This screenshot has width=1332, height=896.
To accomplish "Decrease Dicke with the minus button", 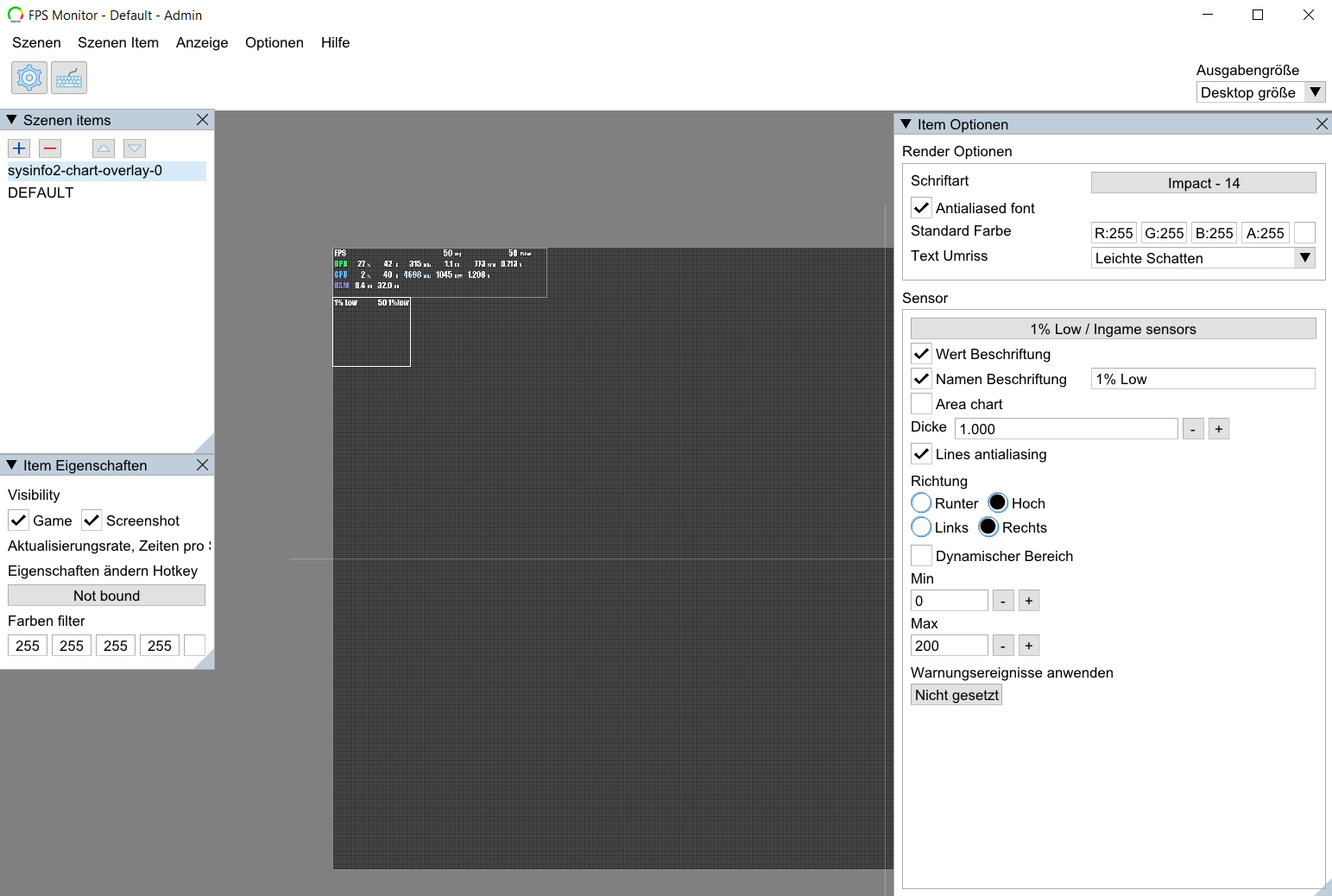I will pyautogui.click(x=1193, y=429).
